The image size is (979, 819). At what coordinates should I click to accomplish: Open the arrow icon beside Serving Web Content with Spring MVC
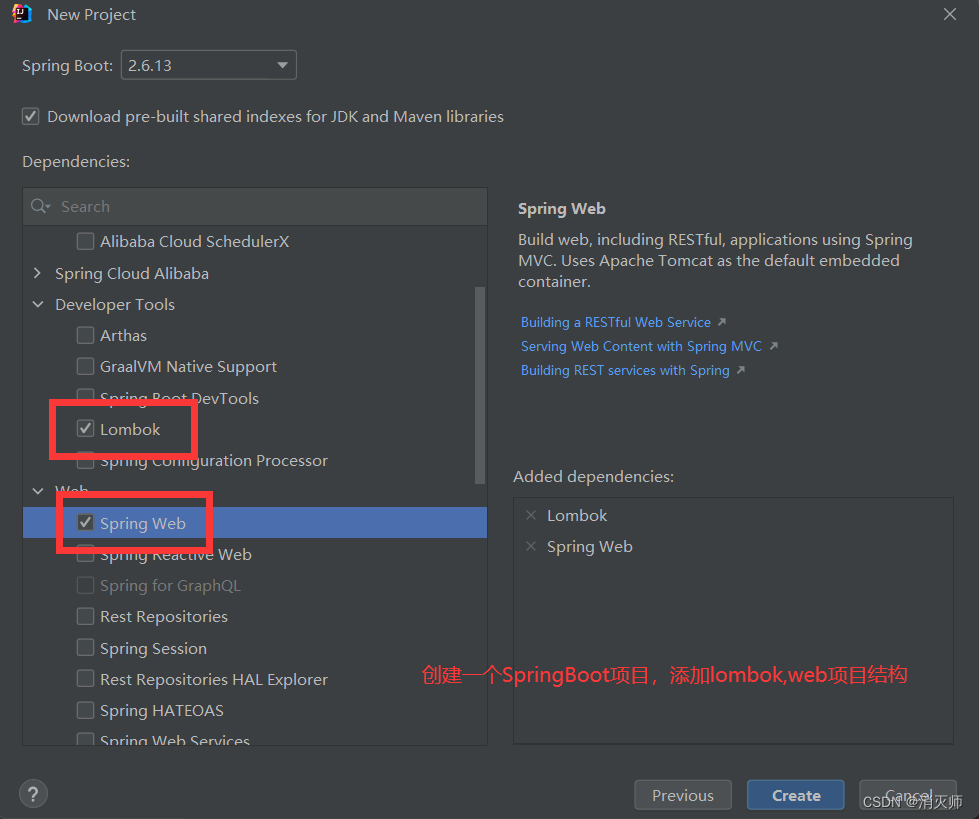point(774,345)
